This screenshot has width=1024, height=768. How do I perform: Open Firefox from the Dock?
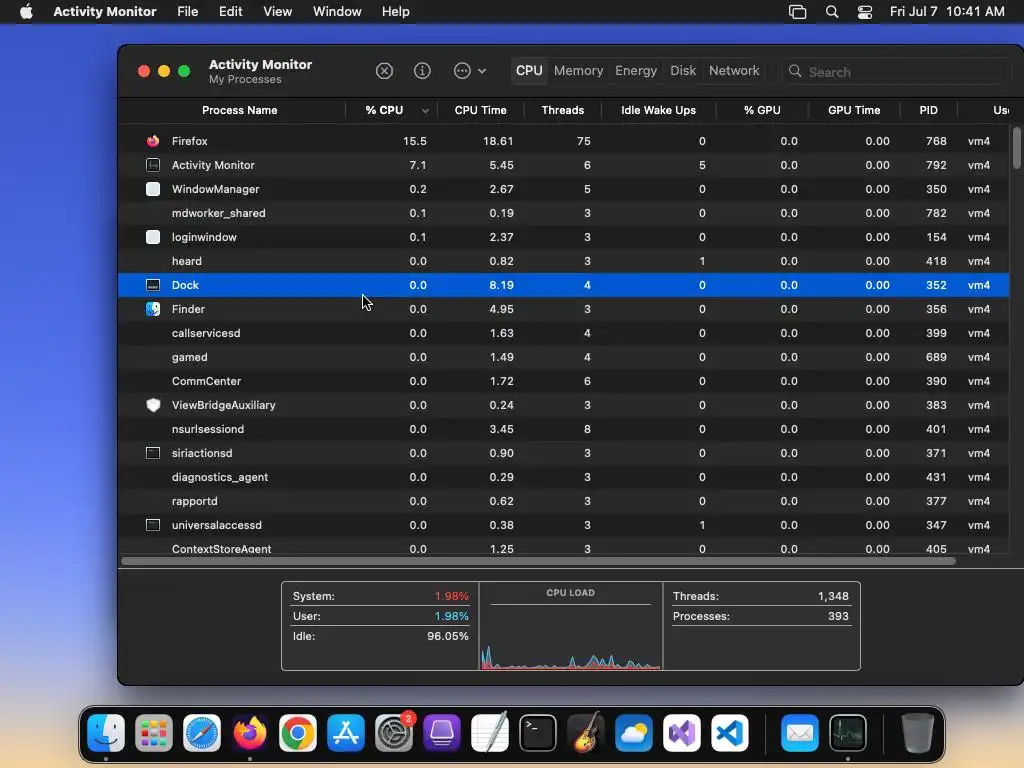[x=249, y=733]
